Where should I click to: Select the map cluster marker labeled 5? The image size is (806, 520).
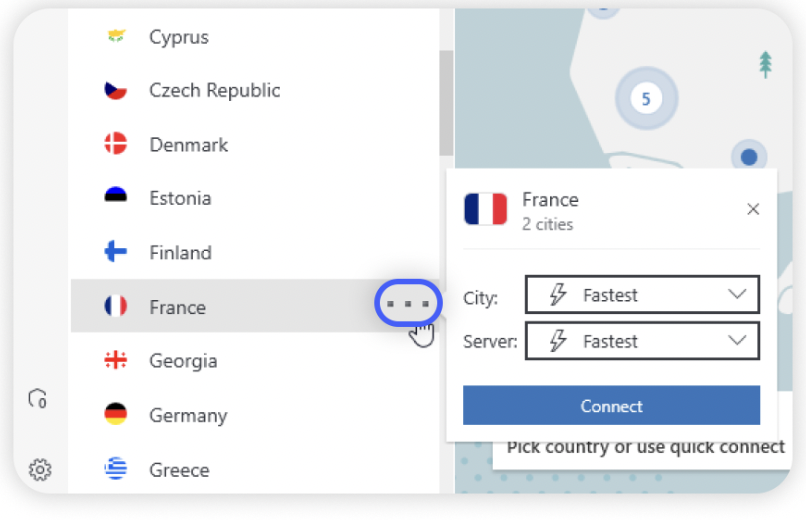pos(646,98)
